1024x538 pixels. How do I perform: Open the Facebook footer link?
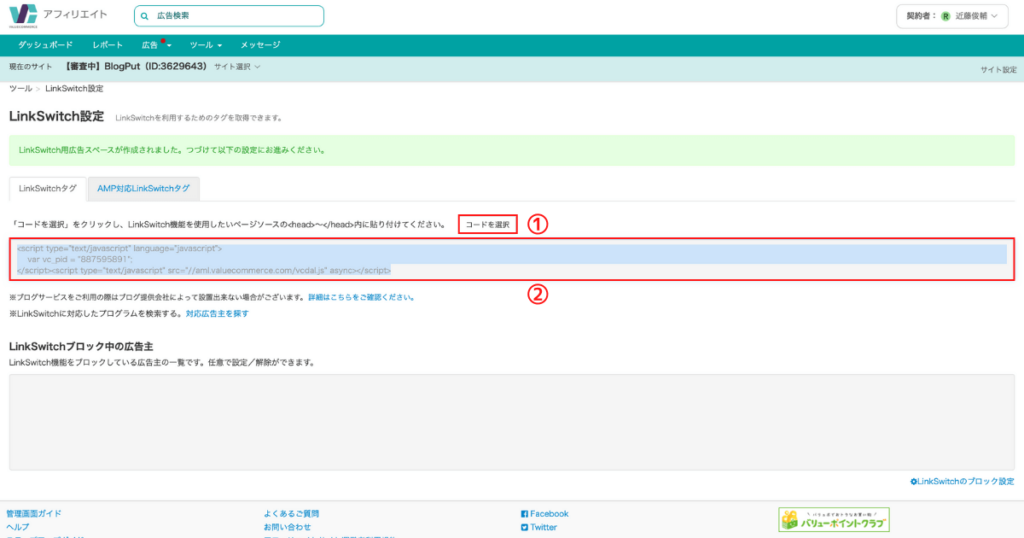pyautogui.click(x=544, y=513)
